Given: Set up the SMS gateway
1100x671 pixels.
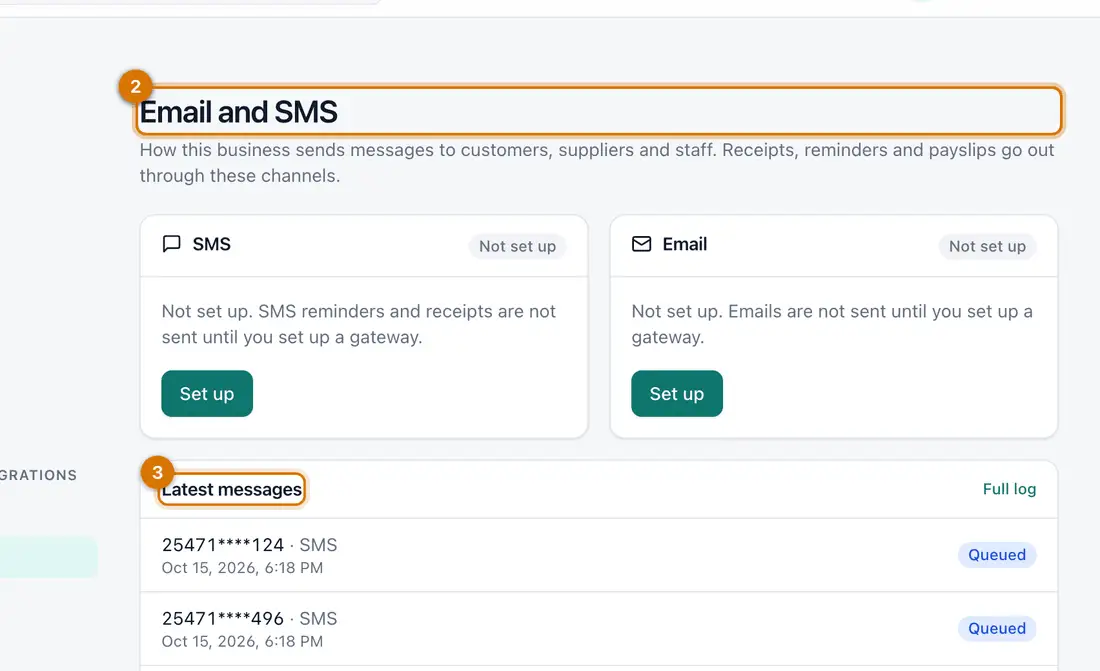Looking at the screenshot, I should [x=207, y=394].
